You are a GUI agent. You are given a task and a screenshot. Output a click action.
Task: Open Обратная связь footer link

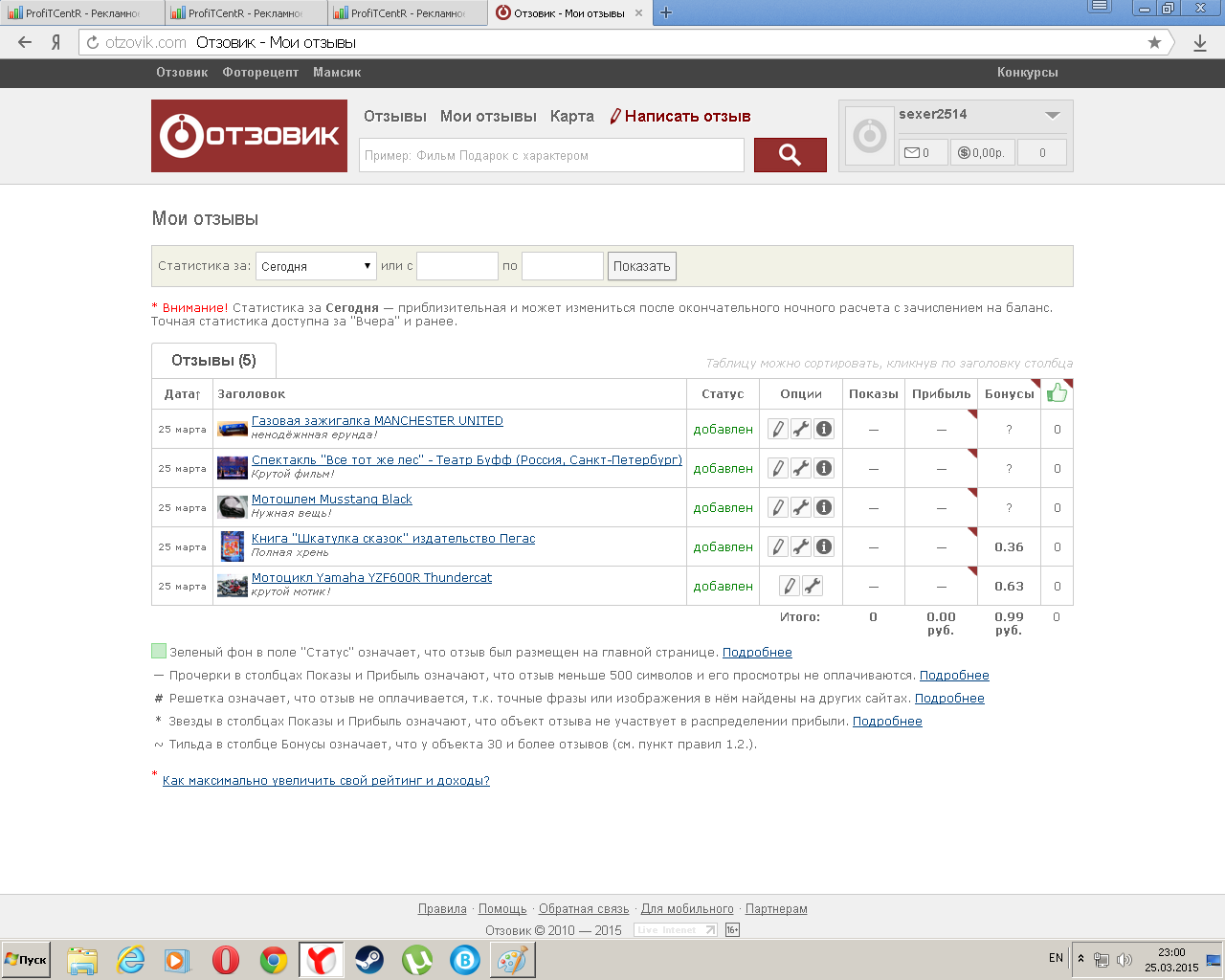[584, 909]
